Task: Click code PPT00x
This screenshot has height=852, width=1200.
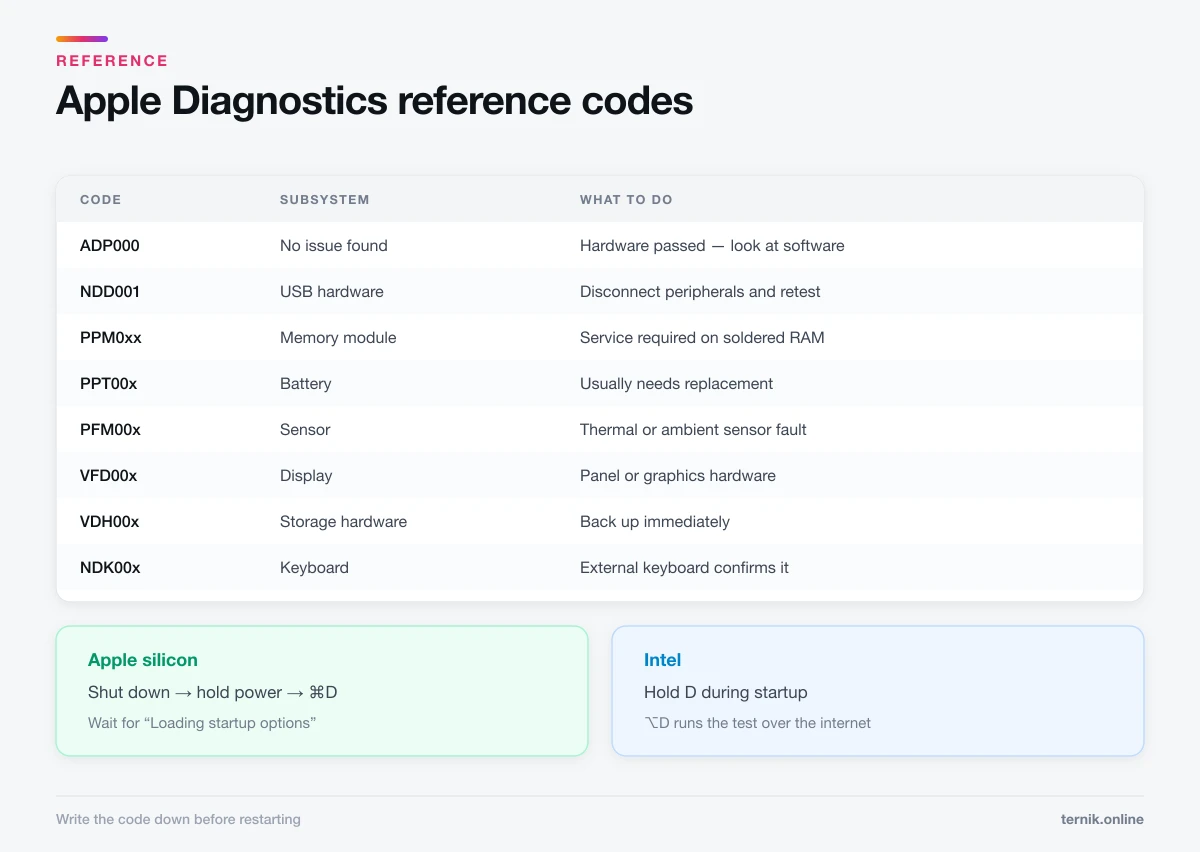Action: (x=109, y=384)
